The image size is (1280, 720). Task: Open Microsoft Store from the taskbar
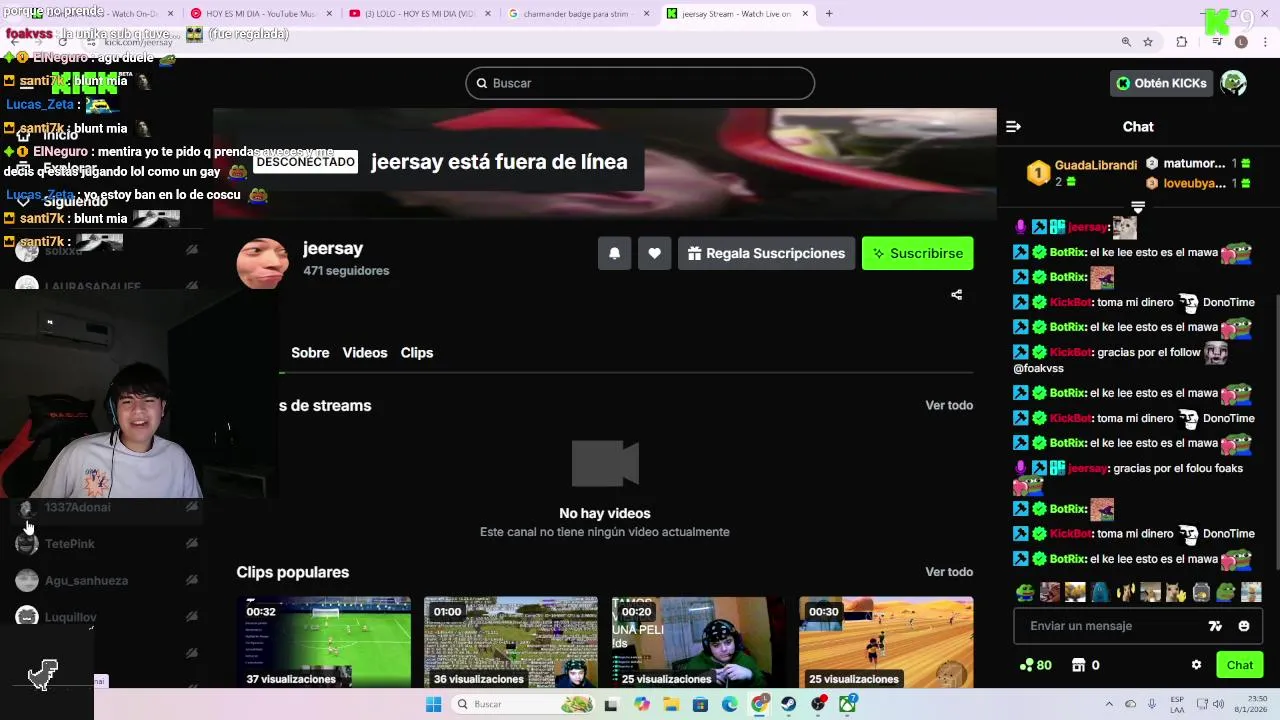click(700, 704)
